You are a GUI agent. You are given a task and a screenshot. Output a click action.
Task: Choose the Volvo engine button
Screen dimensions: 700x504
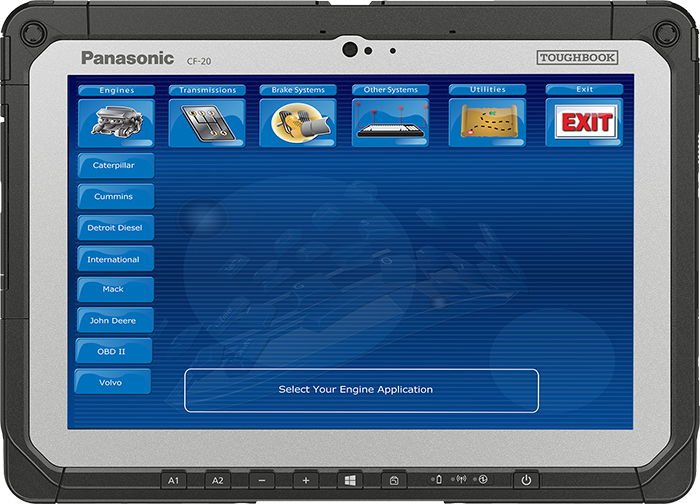[113, 382]
